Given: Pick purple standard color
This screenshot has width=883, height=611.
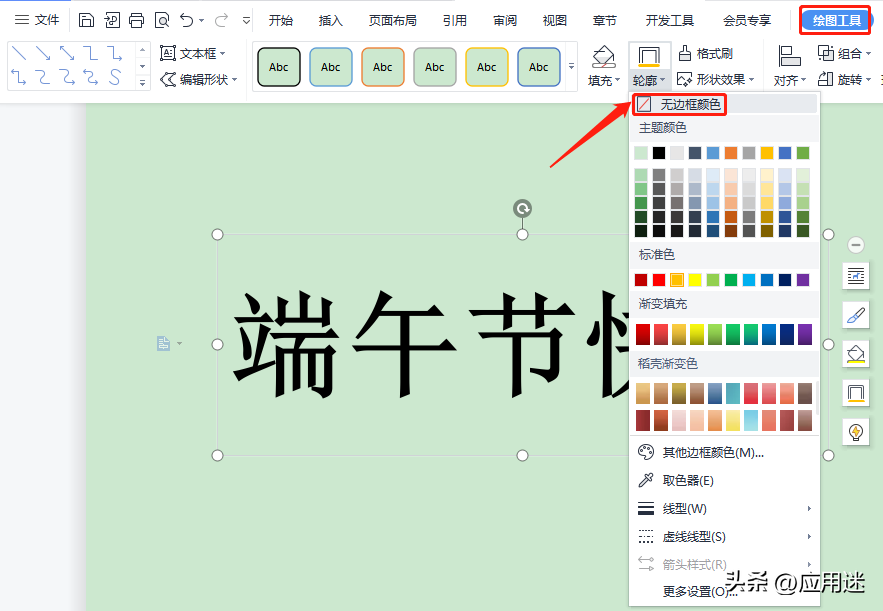Looking at the screenshot, I should point(803,280).
